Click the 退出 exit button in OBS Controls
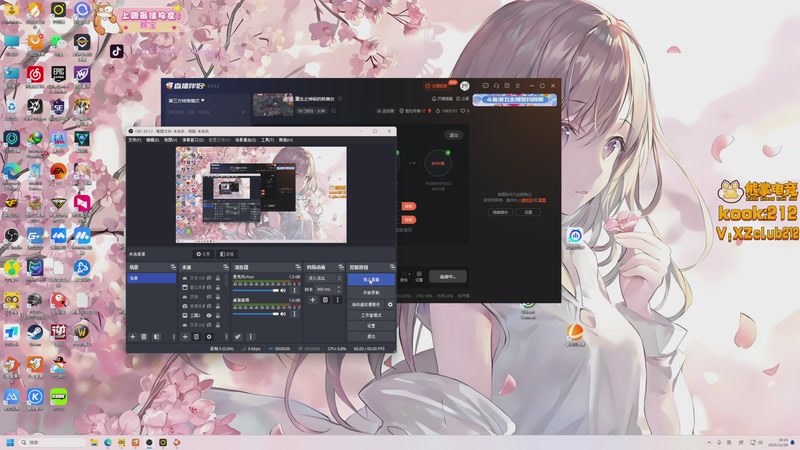Screen dimensions: 800x450 (x=371, y=336)
